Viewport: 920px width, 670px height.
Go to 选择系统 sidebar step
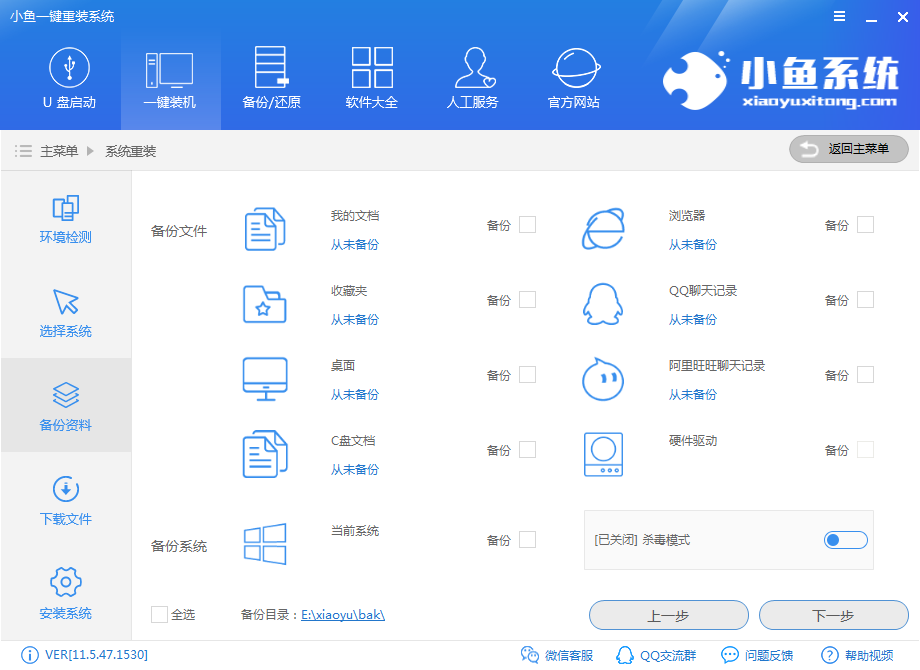[66, 313]
